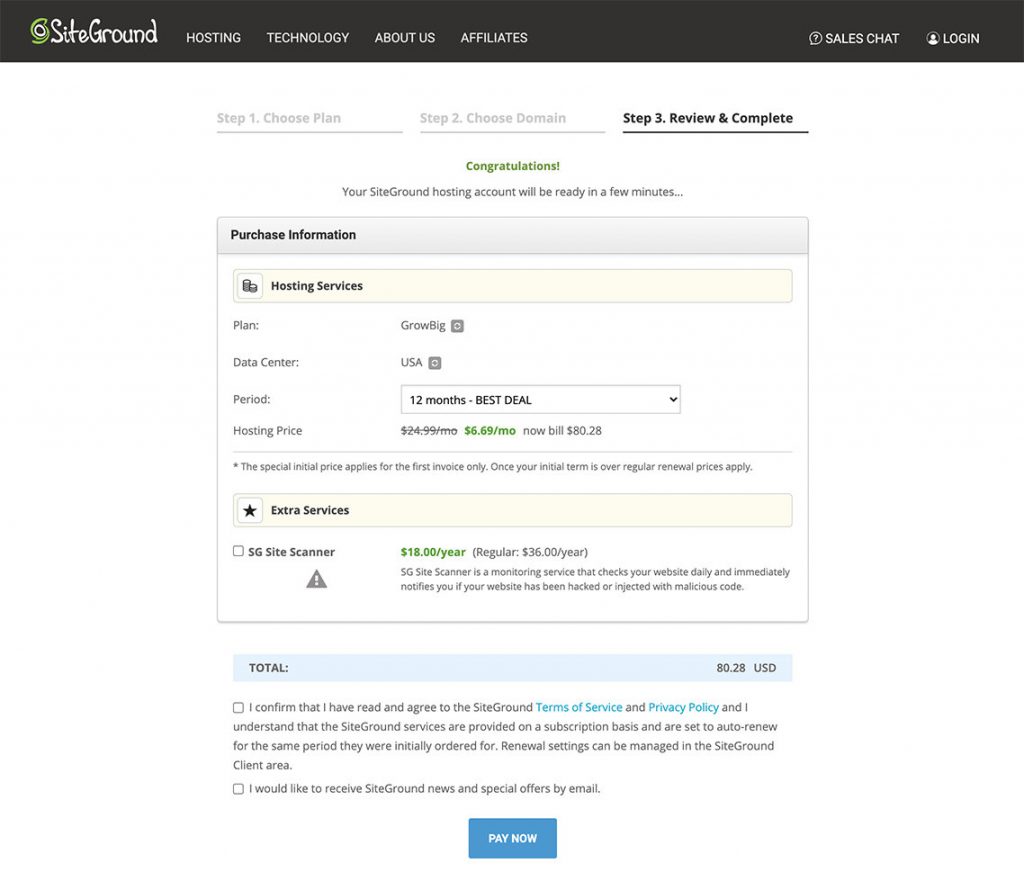Open the Hosting menu in navigation
Viewport: 1024px width, 881px height.
213,38
